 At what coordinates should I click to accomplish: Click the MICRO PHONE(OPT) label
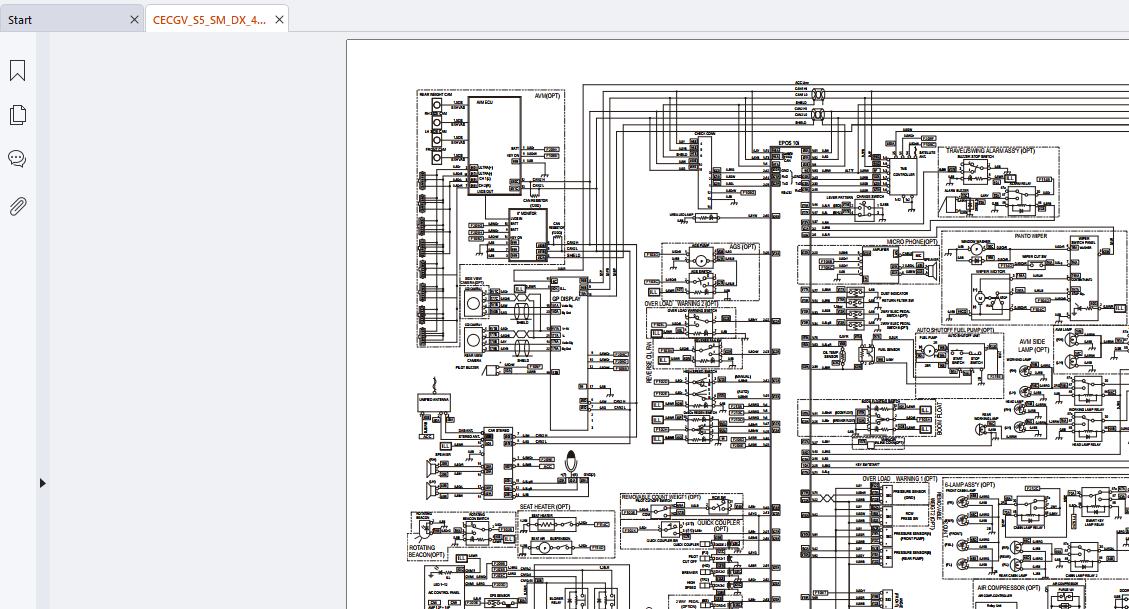coord(912,242)
